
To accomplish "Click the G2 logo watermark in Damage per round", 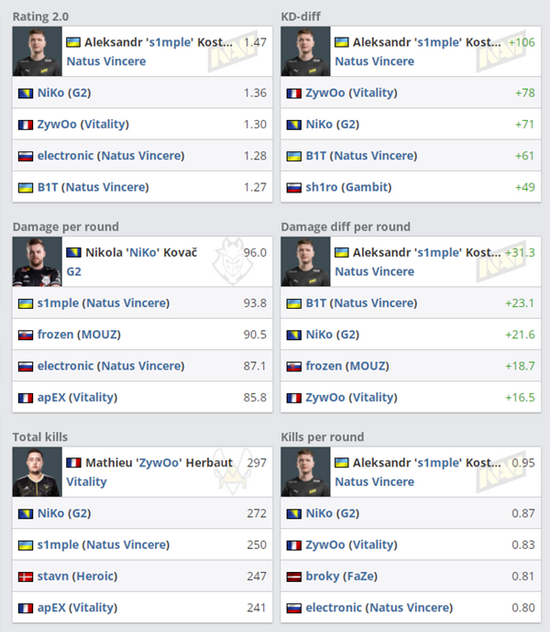I will pyautogui.click(x=232, y=262).
